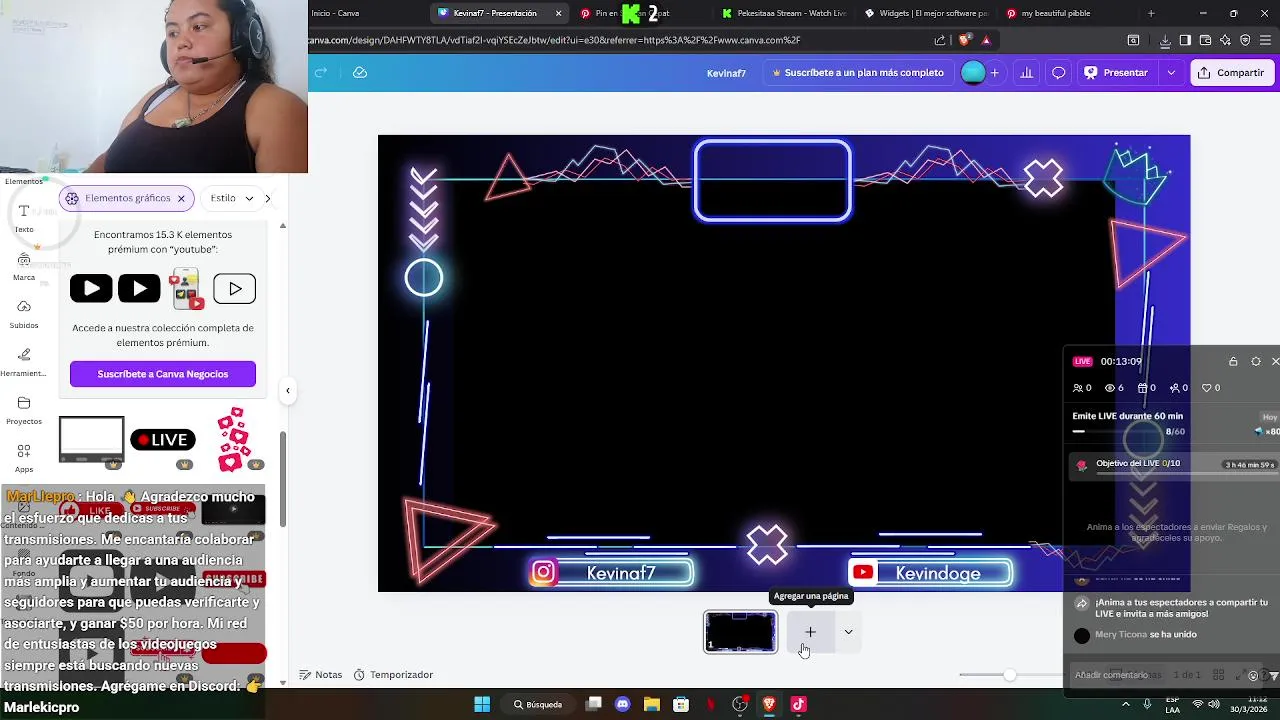Screen dimensions: 1280x720
Task: Open LIVE panel settings gear
Action: [1256, 361]
